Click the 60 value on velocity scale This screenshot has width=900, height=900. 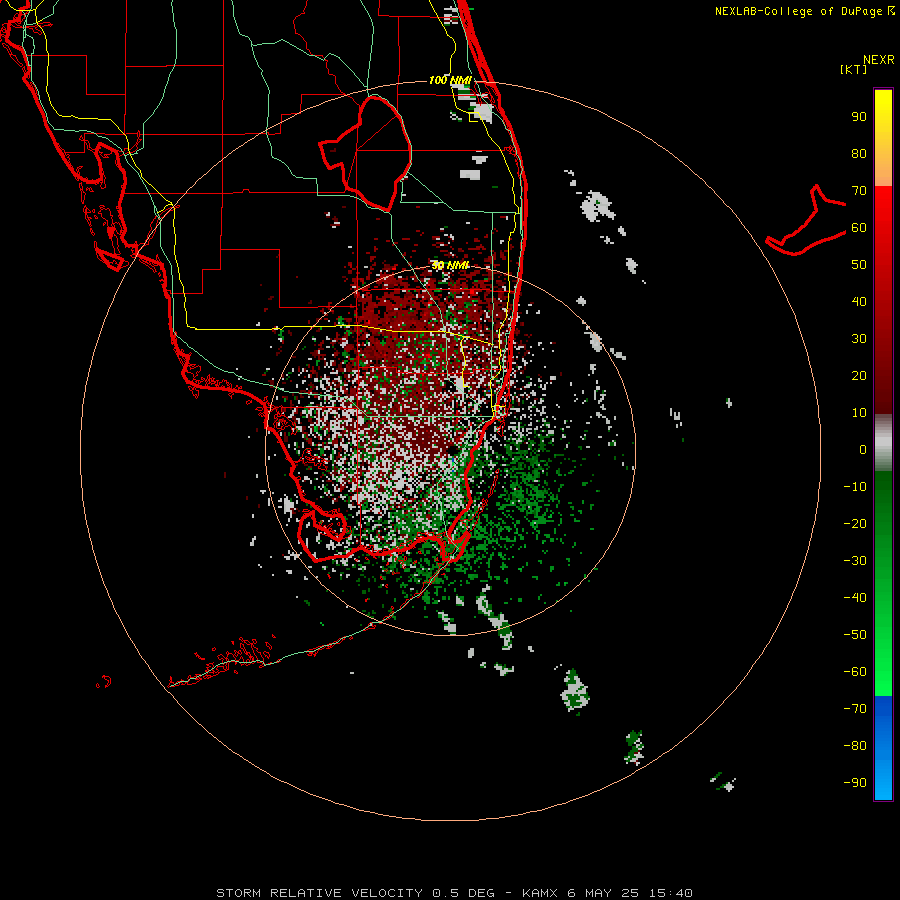pyautogui.click(x=859, y=228)
